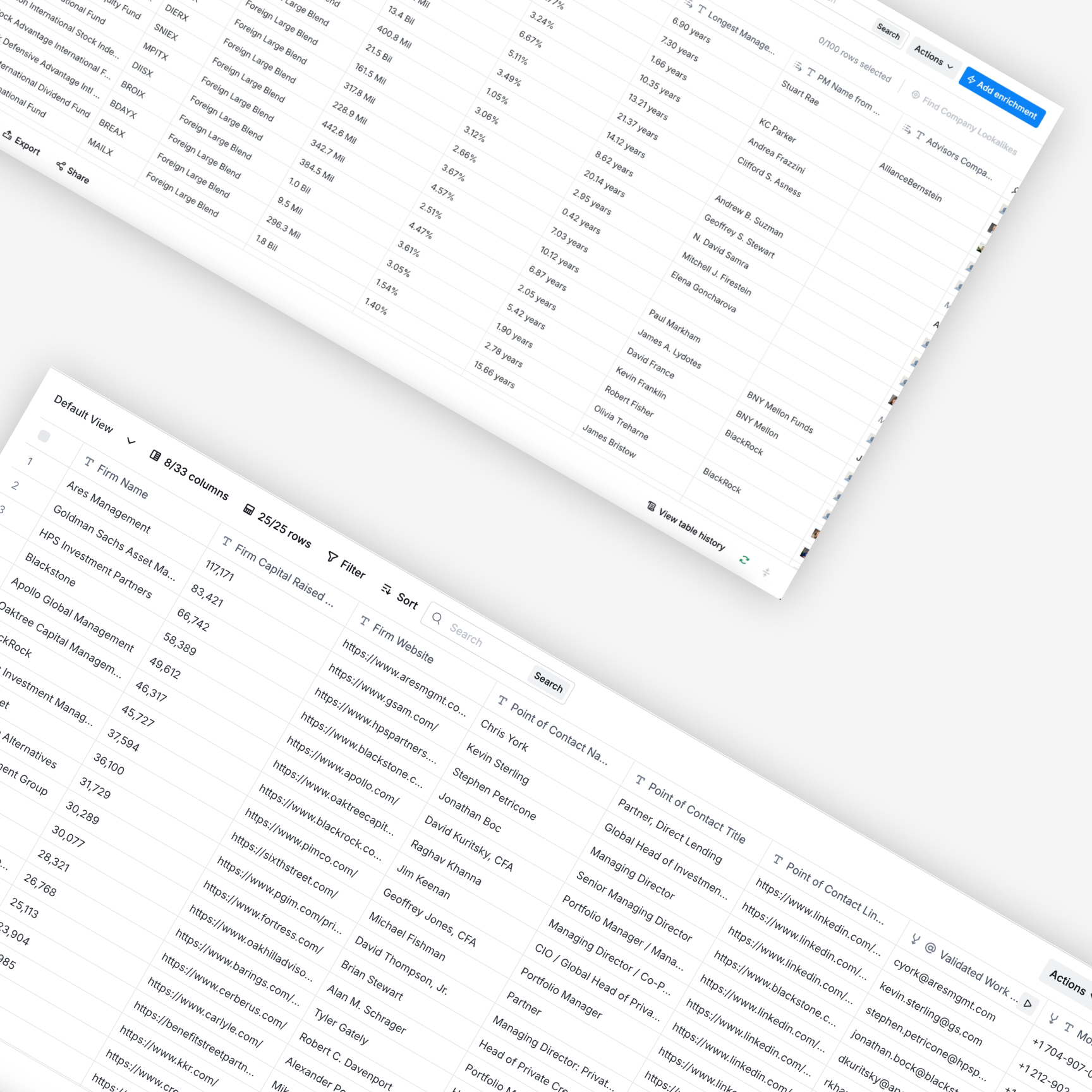
Task: Open View table history
Action: (686, 526)
